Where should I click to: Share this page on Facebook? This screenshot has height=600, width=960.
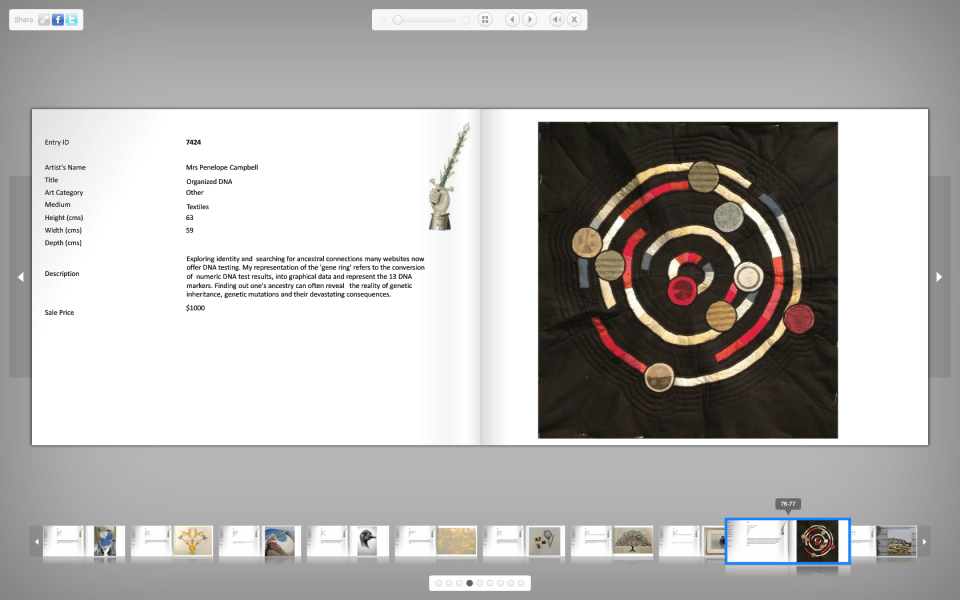(58, 19)
